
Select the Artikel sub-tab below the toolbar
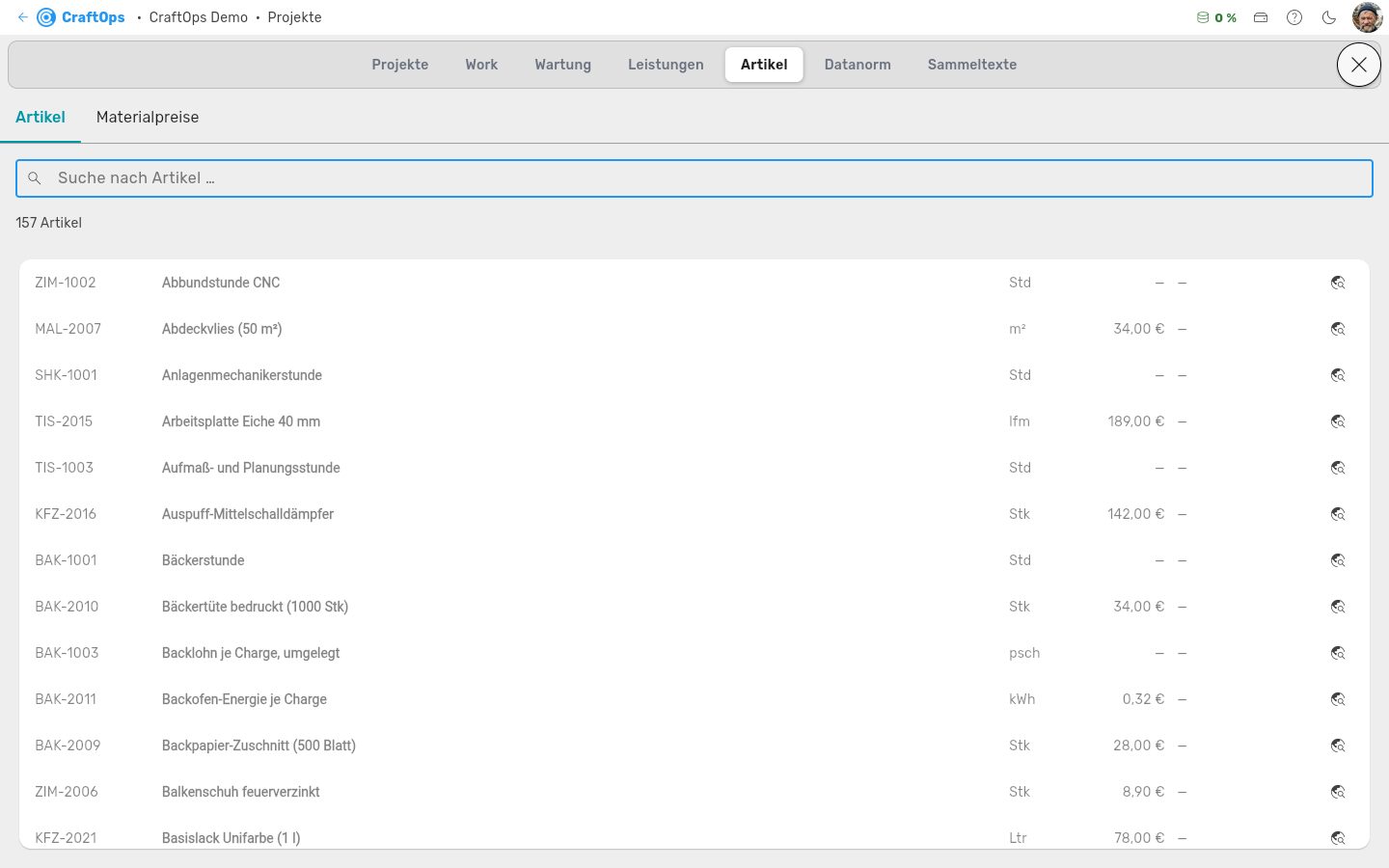tap(41, 118)
